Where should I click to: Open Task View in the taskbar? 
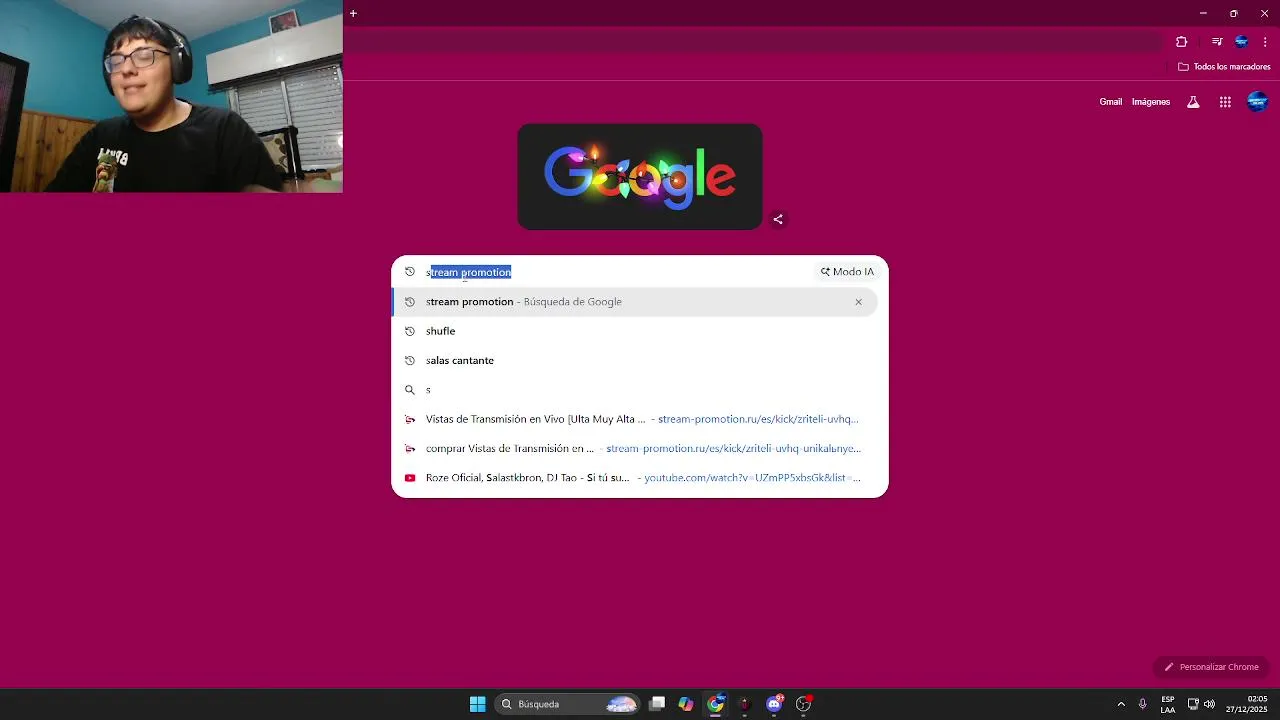(657, 704)
